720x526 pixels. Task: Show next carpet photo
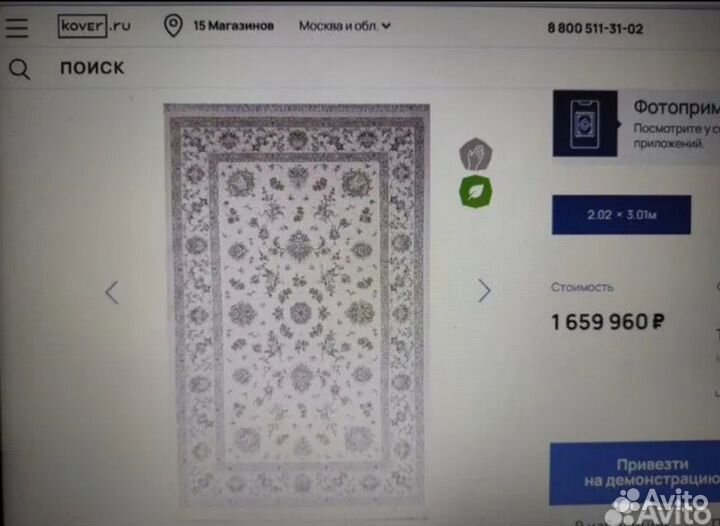484,291
